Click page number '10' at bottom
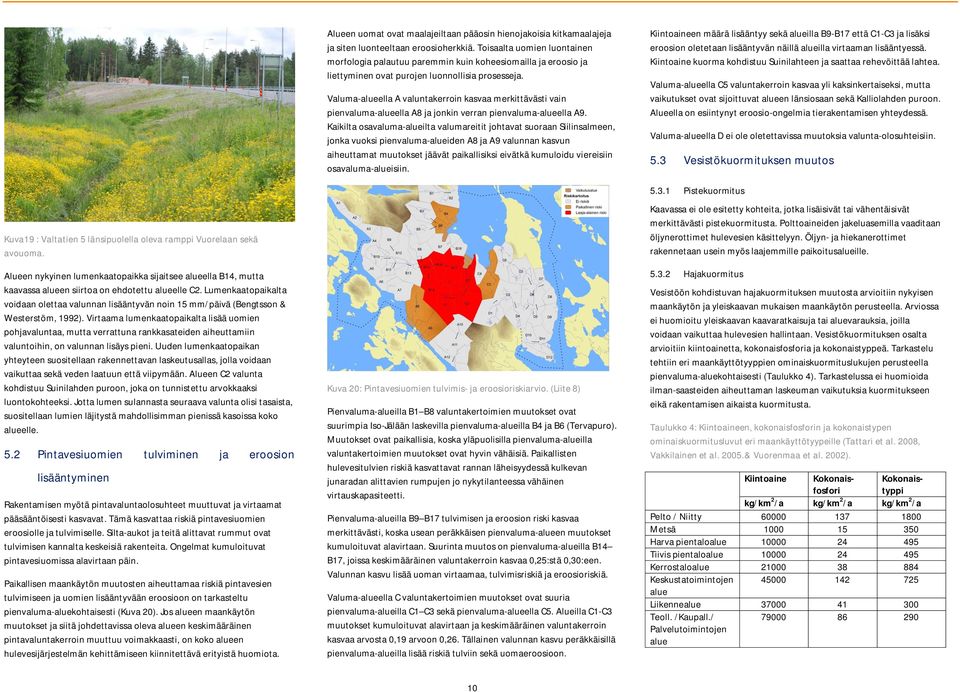960x692 pixels. coord(472,688)
